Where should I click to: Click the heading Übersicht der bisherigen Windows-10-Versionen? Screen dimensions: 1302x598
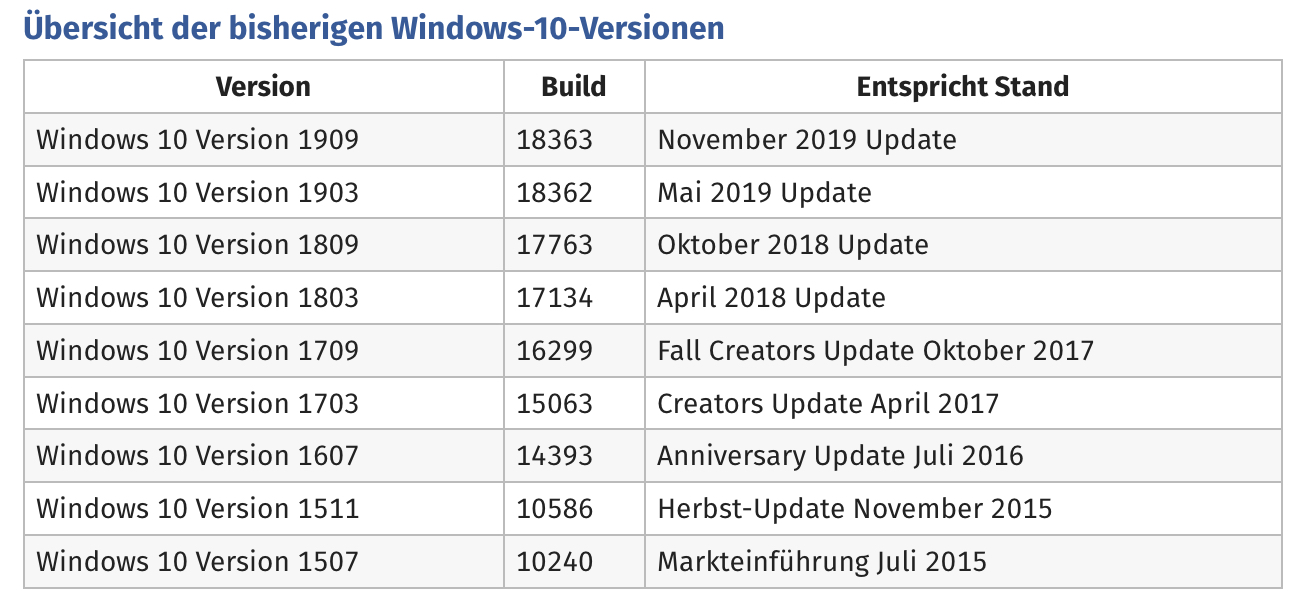point(373,27)
